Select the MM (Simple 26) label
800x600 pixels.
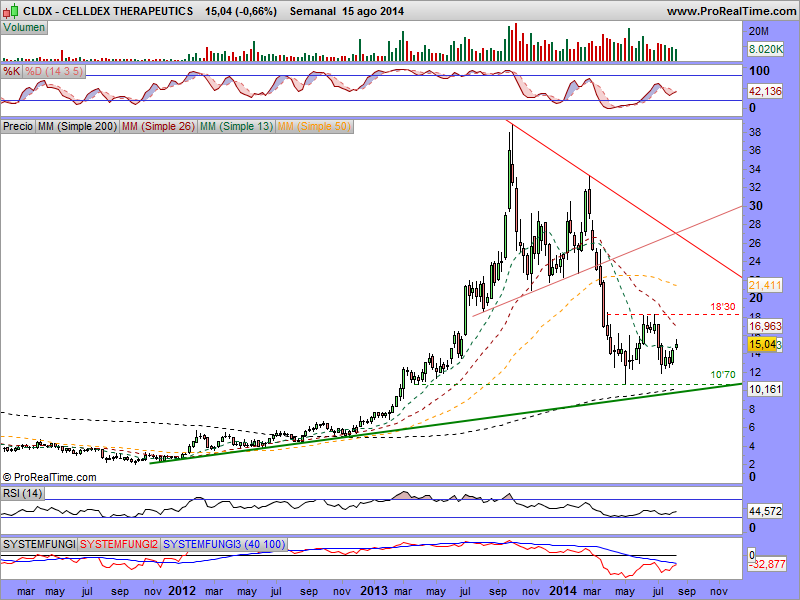coord(158,126)
